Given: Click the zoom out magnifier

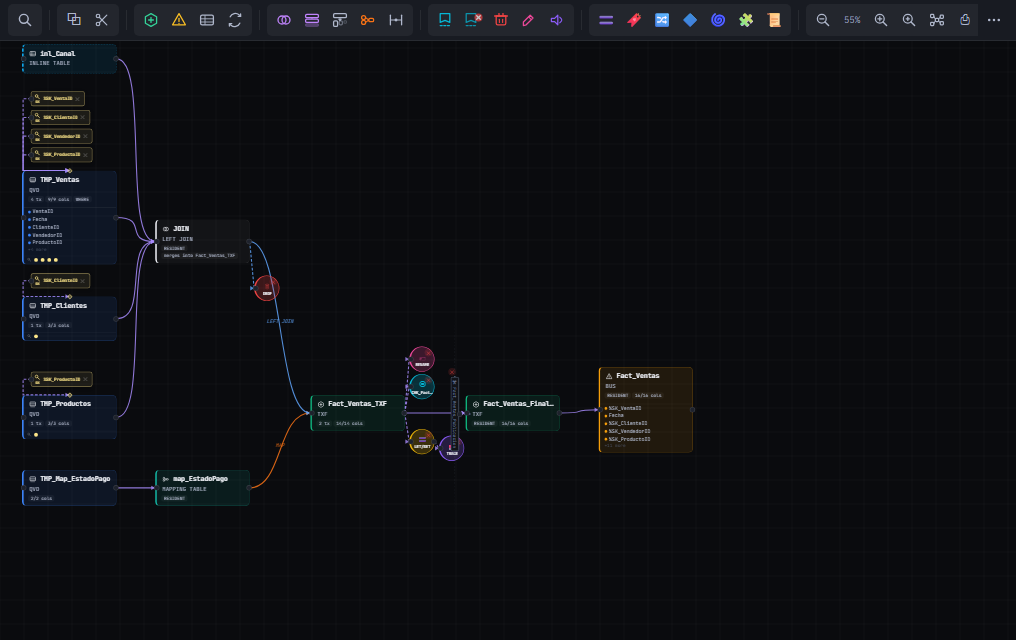Looking at the screenshot, I should click(823, 20).
